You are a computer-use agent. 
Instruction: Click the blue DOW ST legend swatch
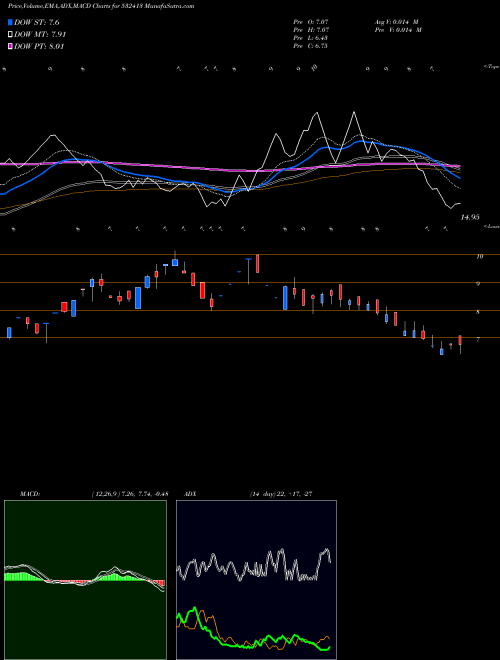pos(10,23)
